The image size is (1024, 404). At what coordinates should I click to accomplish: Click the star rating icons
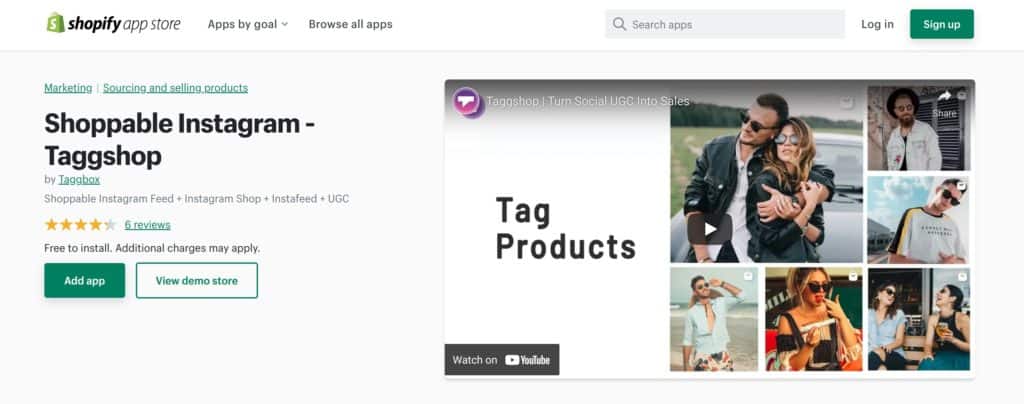pyautogui.click(x=80, y=225)
